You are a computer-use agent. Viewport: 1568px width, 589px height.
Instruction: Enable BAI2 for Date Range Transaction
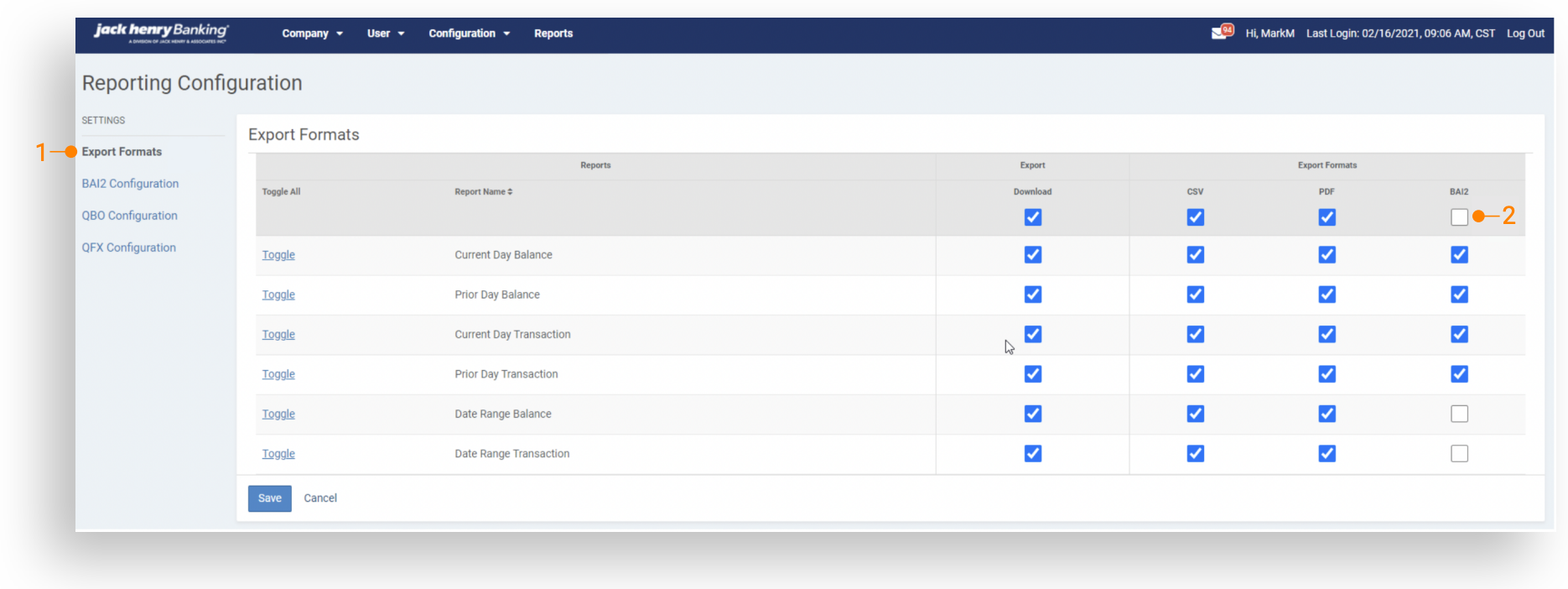click(x=1459, y=454)
